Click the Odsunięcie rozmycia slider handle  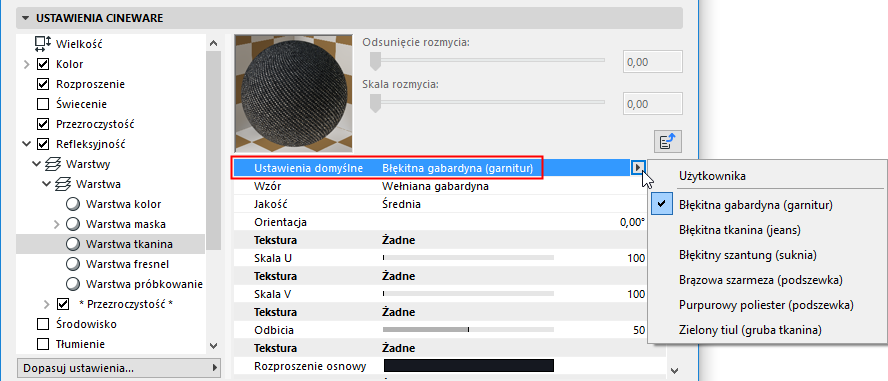[x=374, y=61]
